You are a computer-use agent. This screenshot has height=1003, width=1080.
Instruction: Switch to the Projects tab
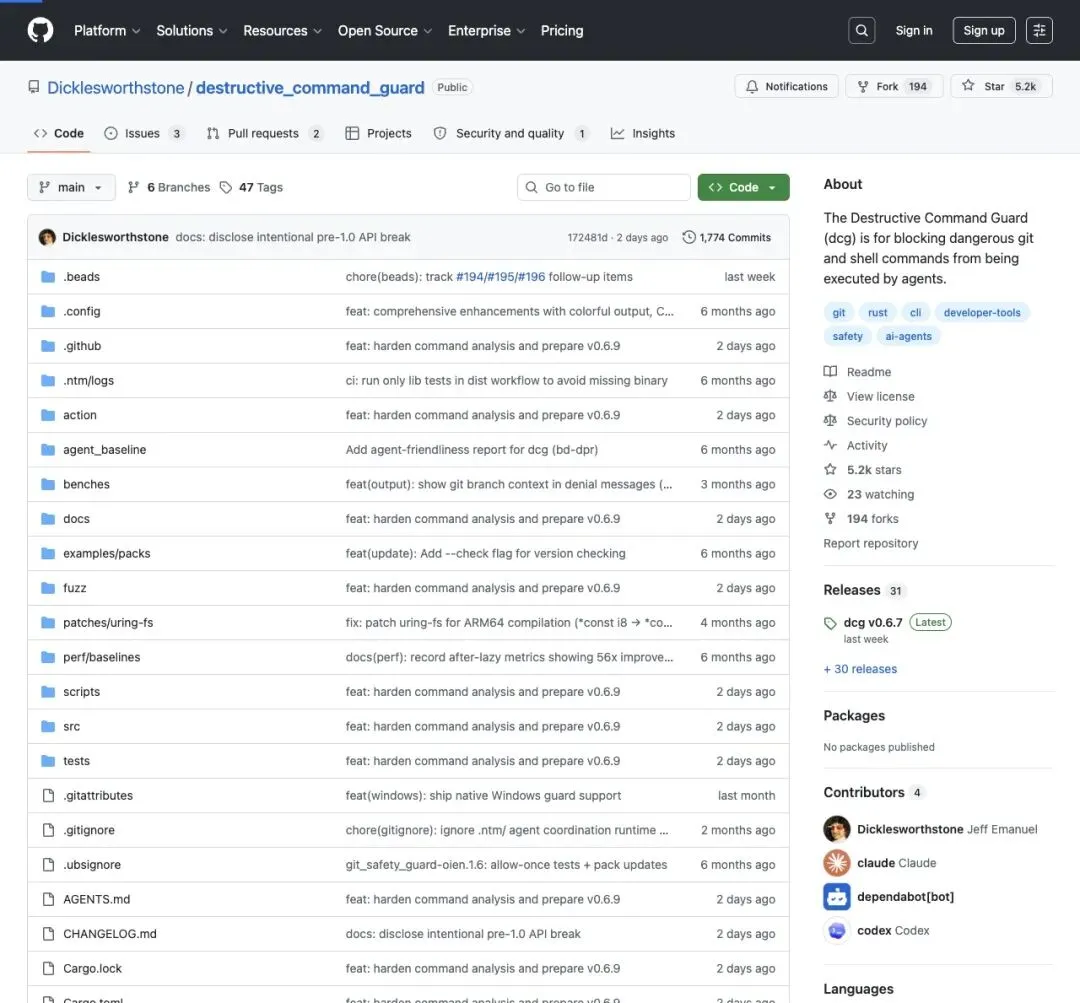pyautogui.click(x=378, y=133)
